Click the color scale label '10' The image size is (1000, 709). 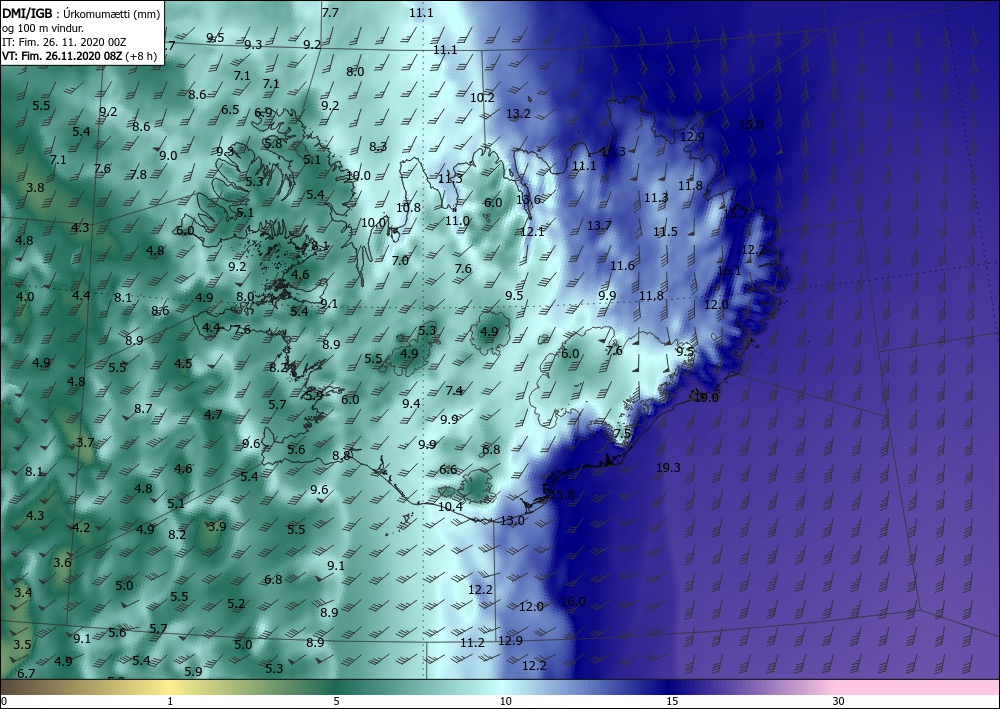point(506,702)
